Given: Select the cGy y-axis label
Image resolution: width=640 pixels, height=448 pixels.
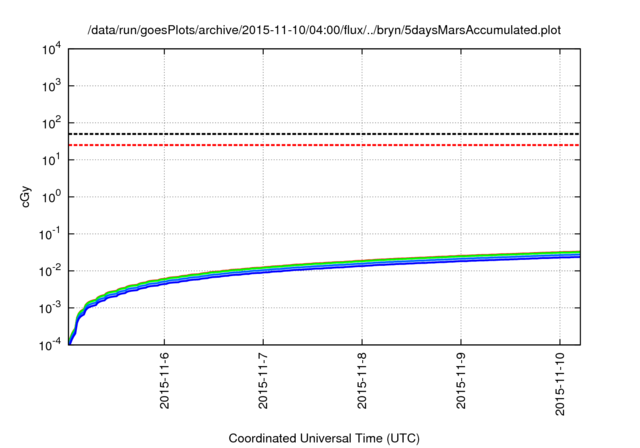Looking at the screenshot, I should pyautogui.click(x=26, y=197).
